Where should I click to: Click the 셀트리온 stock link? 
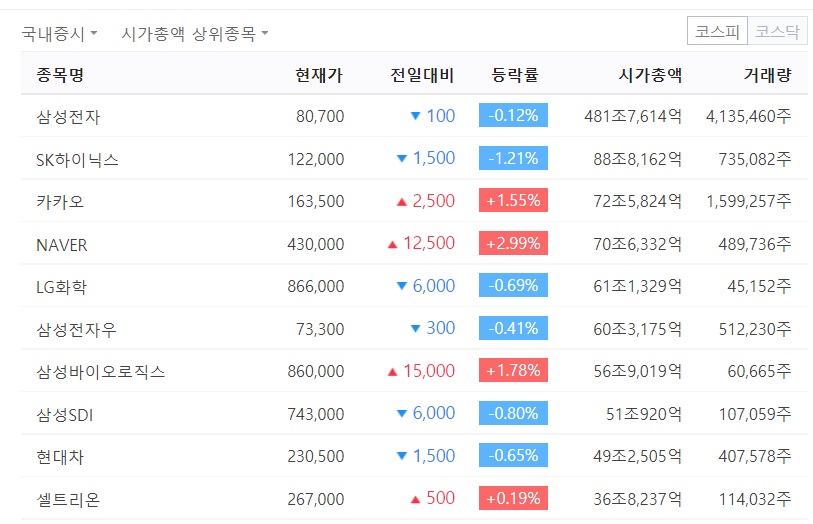[68, 499]
